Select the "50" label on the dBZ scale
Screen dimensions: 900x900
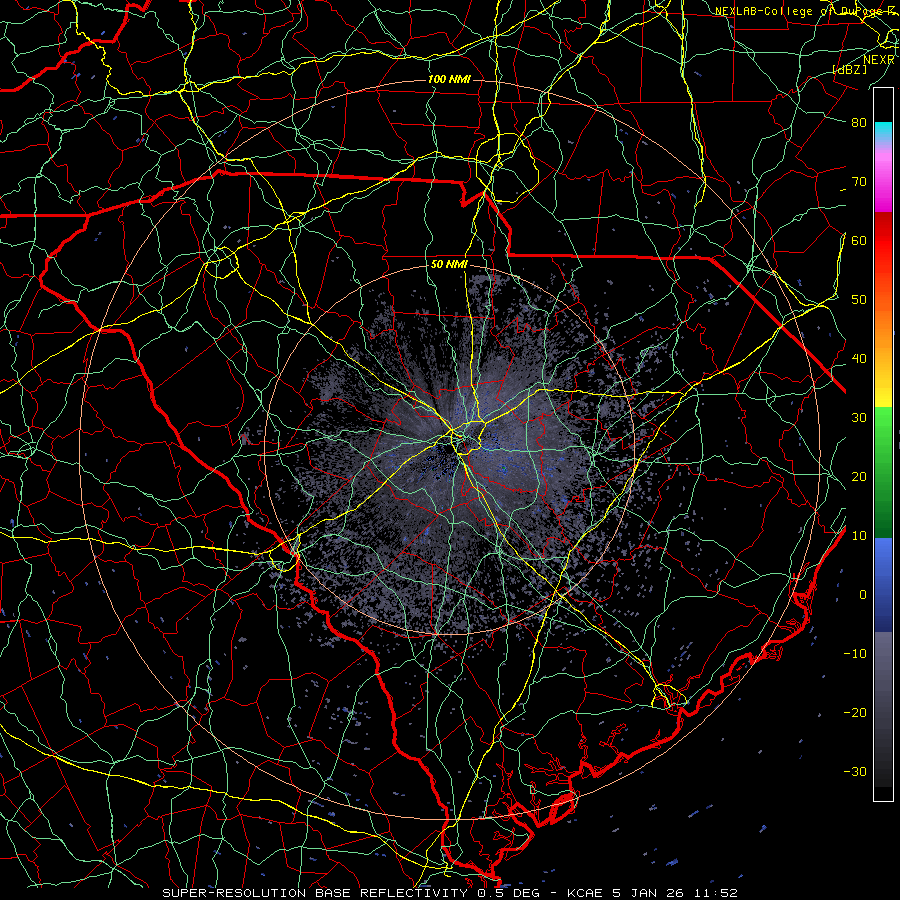click(x=859, y=300)
